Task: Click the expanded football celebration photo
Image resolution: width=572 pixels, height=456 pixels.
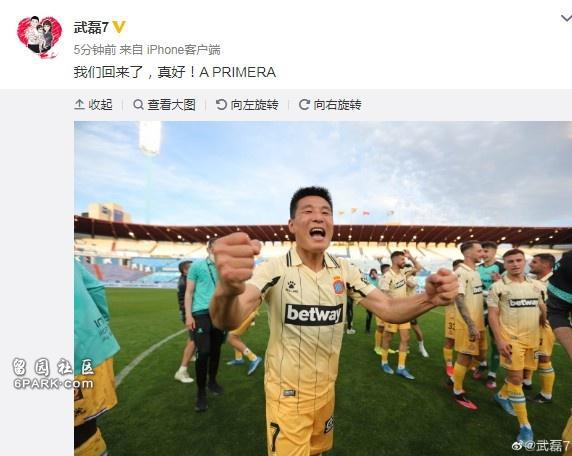Action: pos(323,288)
